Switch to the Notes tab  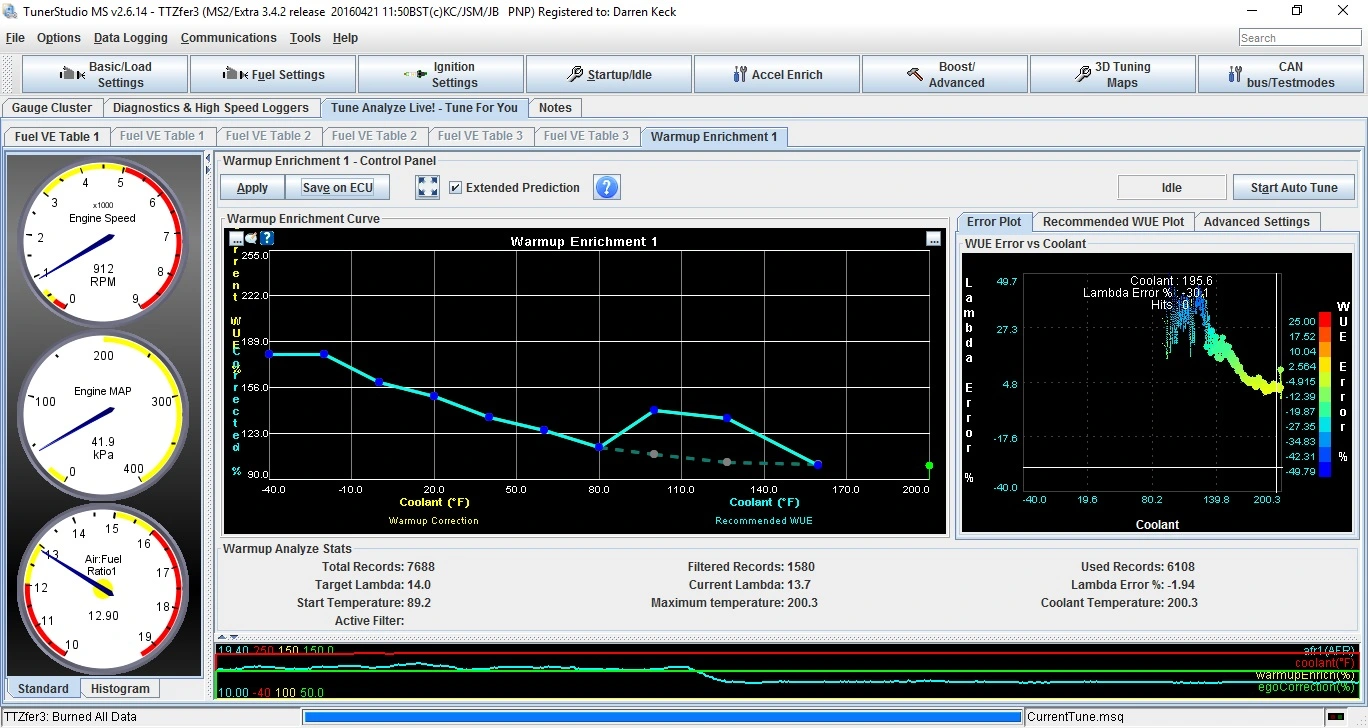pyautogui.click(x=555, y=108)
